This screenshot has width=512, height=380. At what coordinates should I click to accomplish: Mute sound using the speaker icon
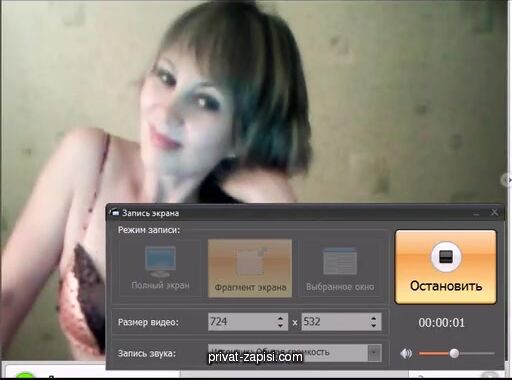[x=406, y=353]
